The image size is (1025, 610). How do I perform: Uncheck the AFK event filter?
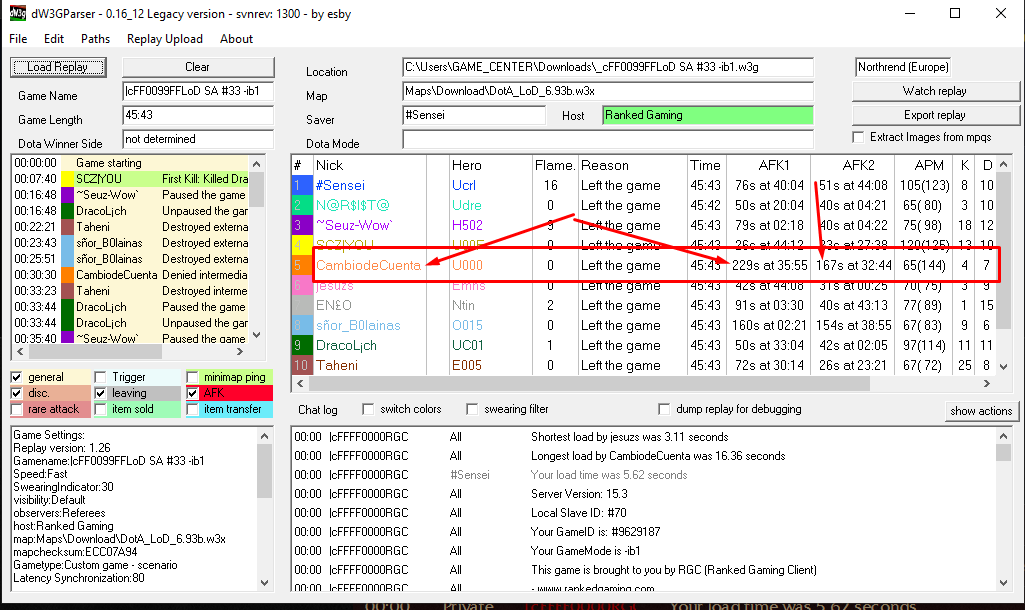pyautogui.click(x=192, y=393)
